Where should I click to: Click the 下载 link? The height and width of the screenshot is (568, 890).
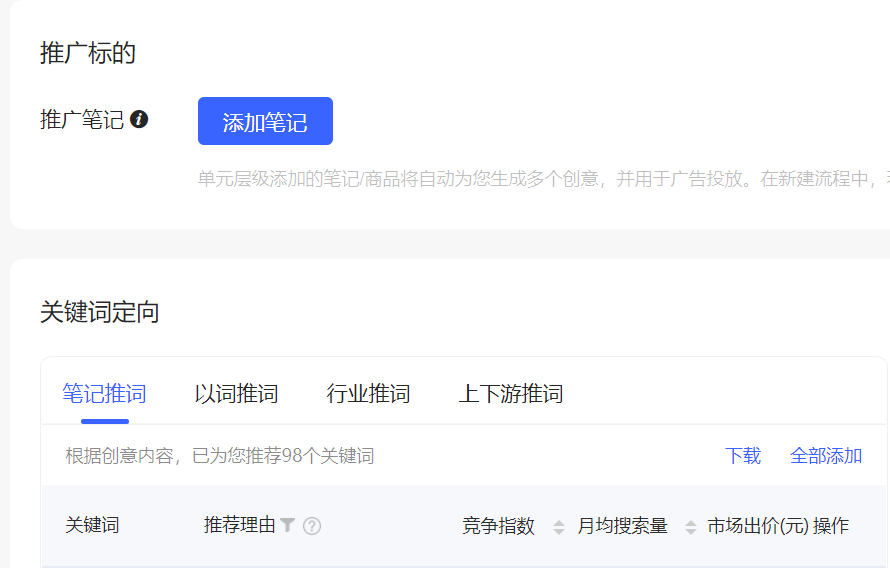point(743,456)
